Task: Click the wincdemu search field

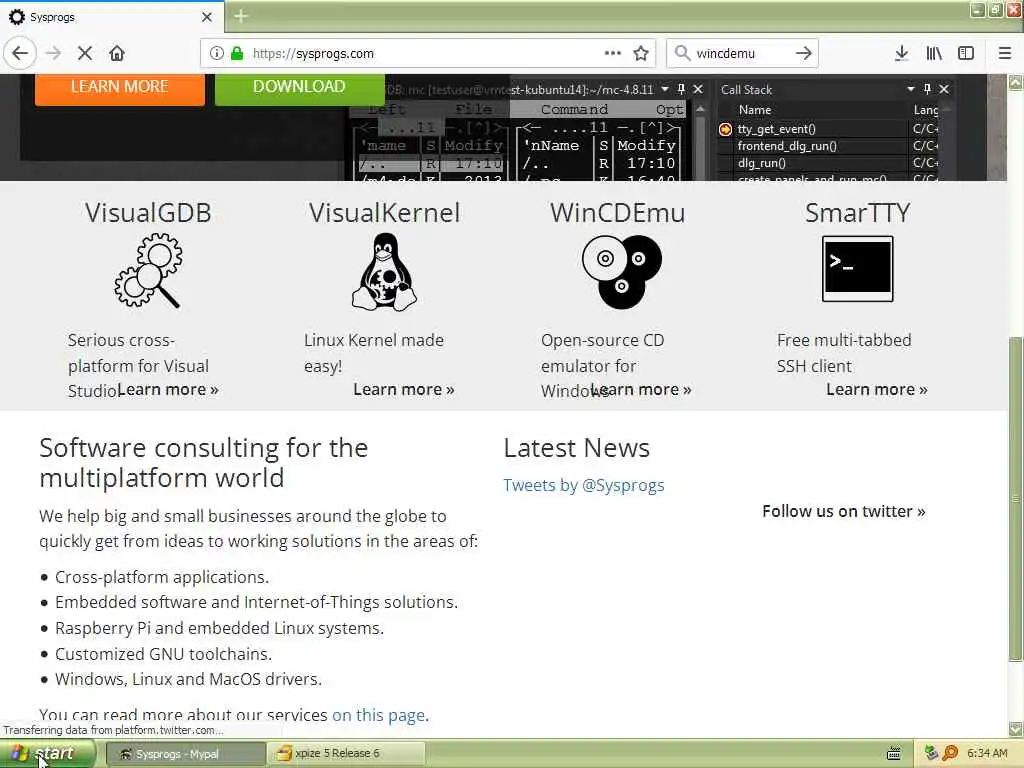Action: (741, 53)
